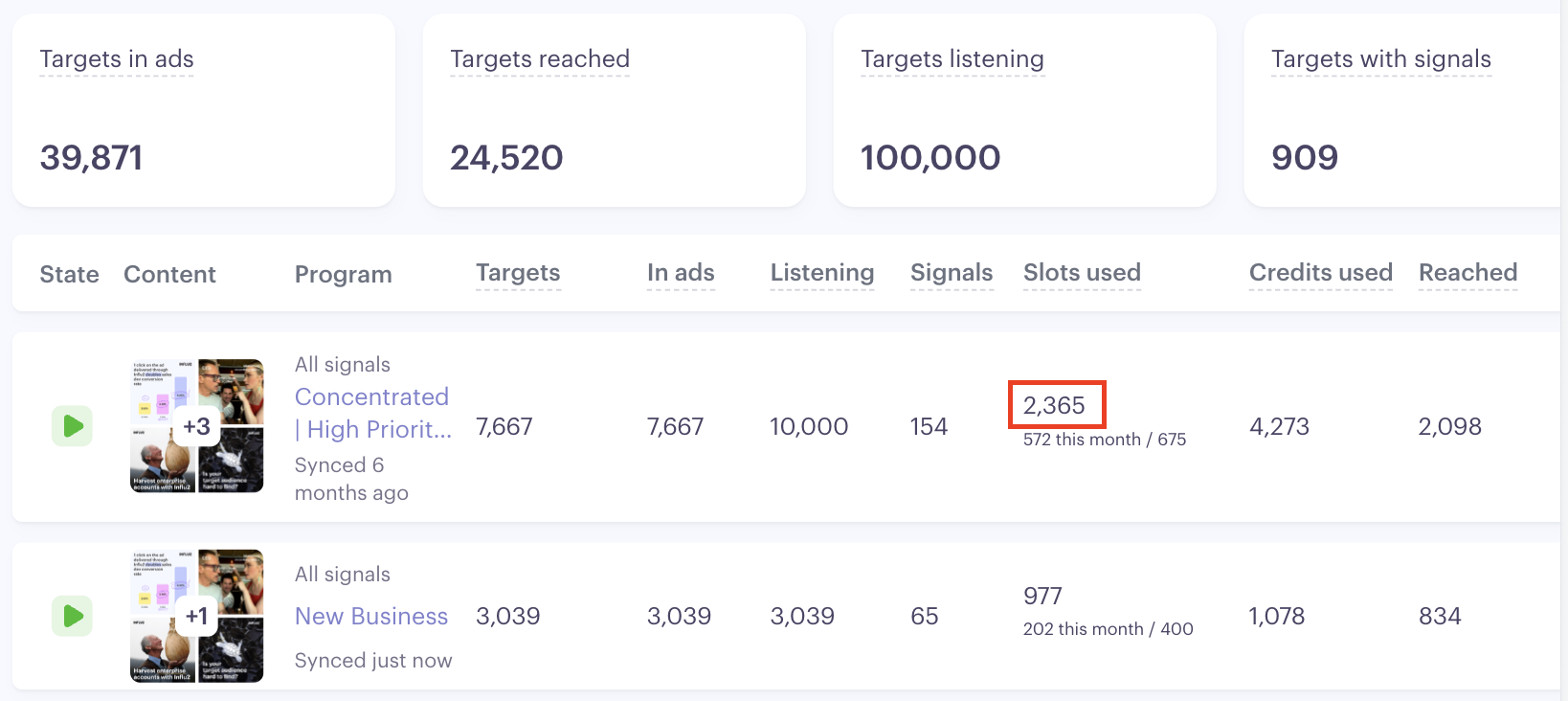Sort by the Signals column header

(952, 273)
